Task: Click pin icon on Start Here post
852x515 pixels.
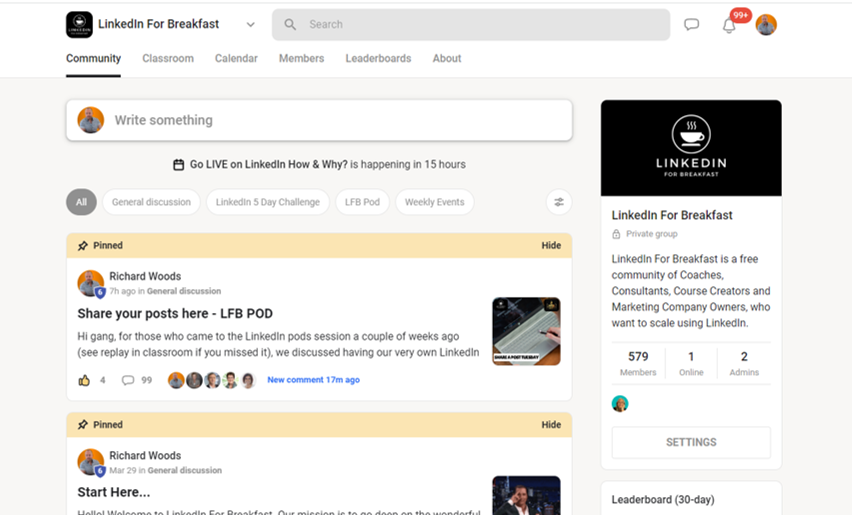Action: 83,425
